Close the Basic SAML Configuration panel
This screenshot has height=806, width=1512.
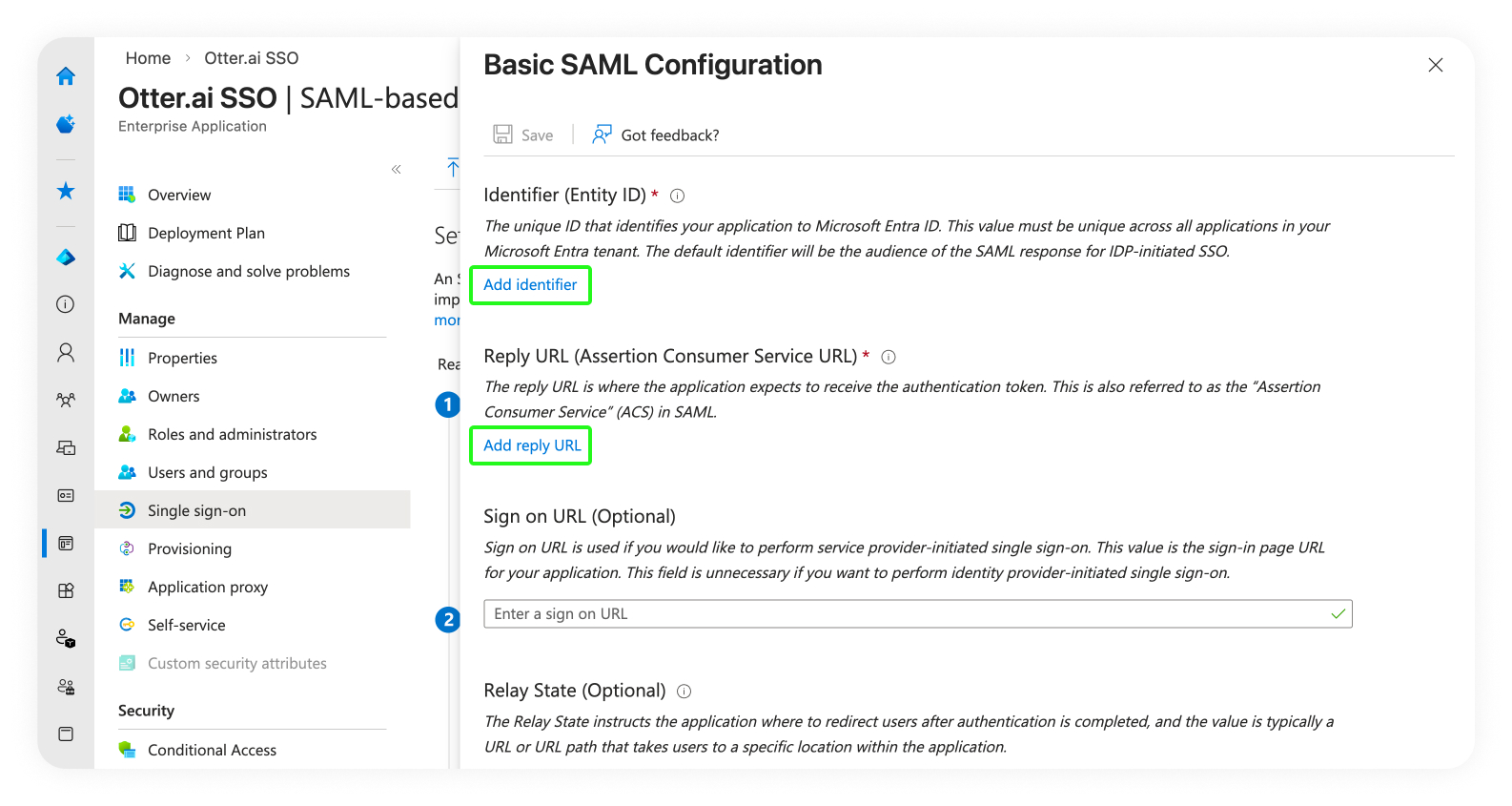(1435, 65)
